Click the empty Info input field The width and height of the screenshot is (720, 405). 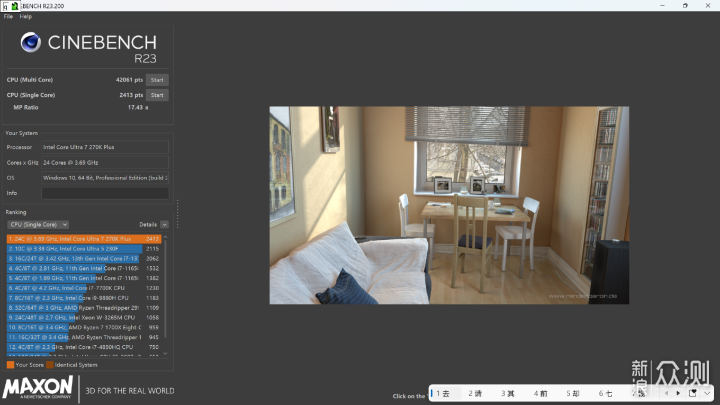pos(105,193)
